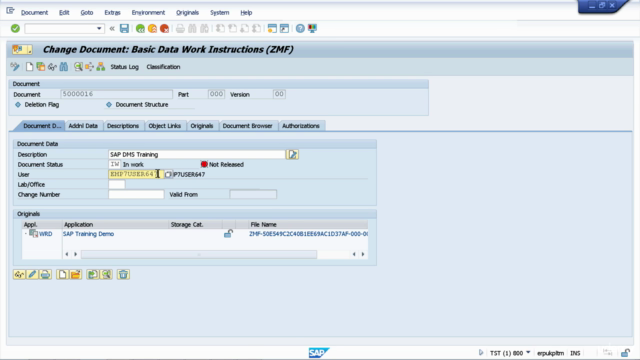Click the Print icon in the toolbar
640x360 pixels.
[180, 28]
